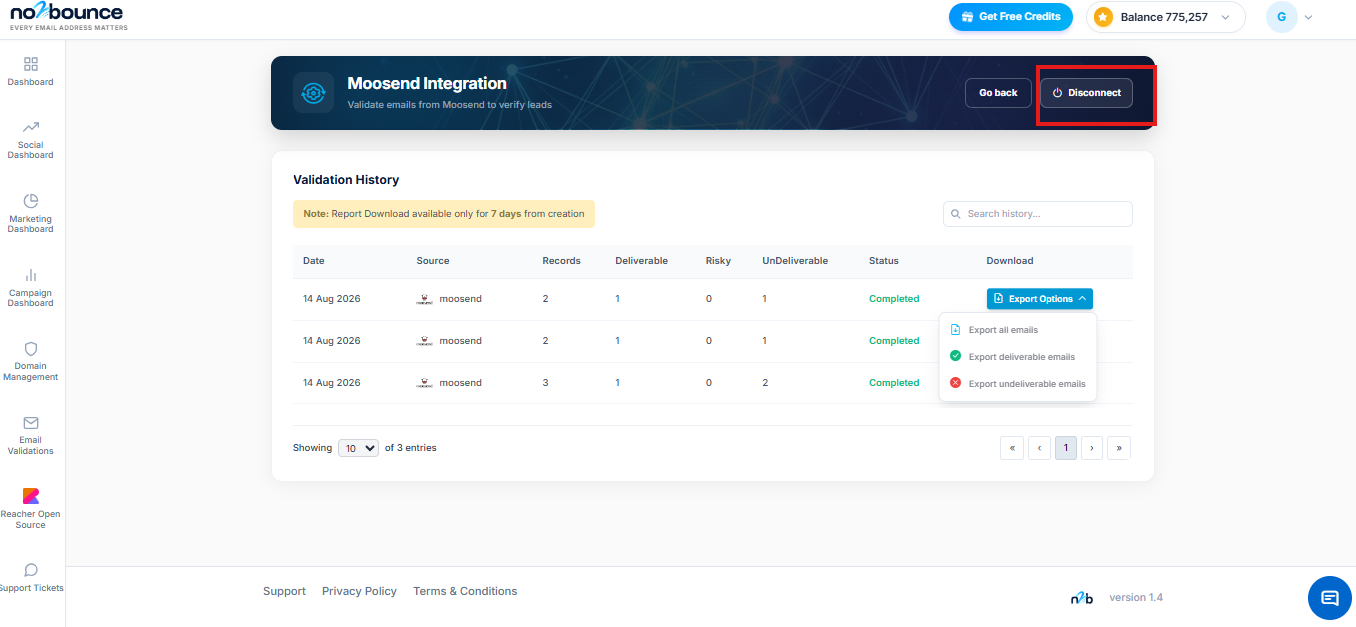Go to last page of history
This screenshot has width=1356, height=627.
1119,448
